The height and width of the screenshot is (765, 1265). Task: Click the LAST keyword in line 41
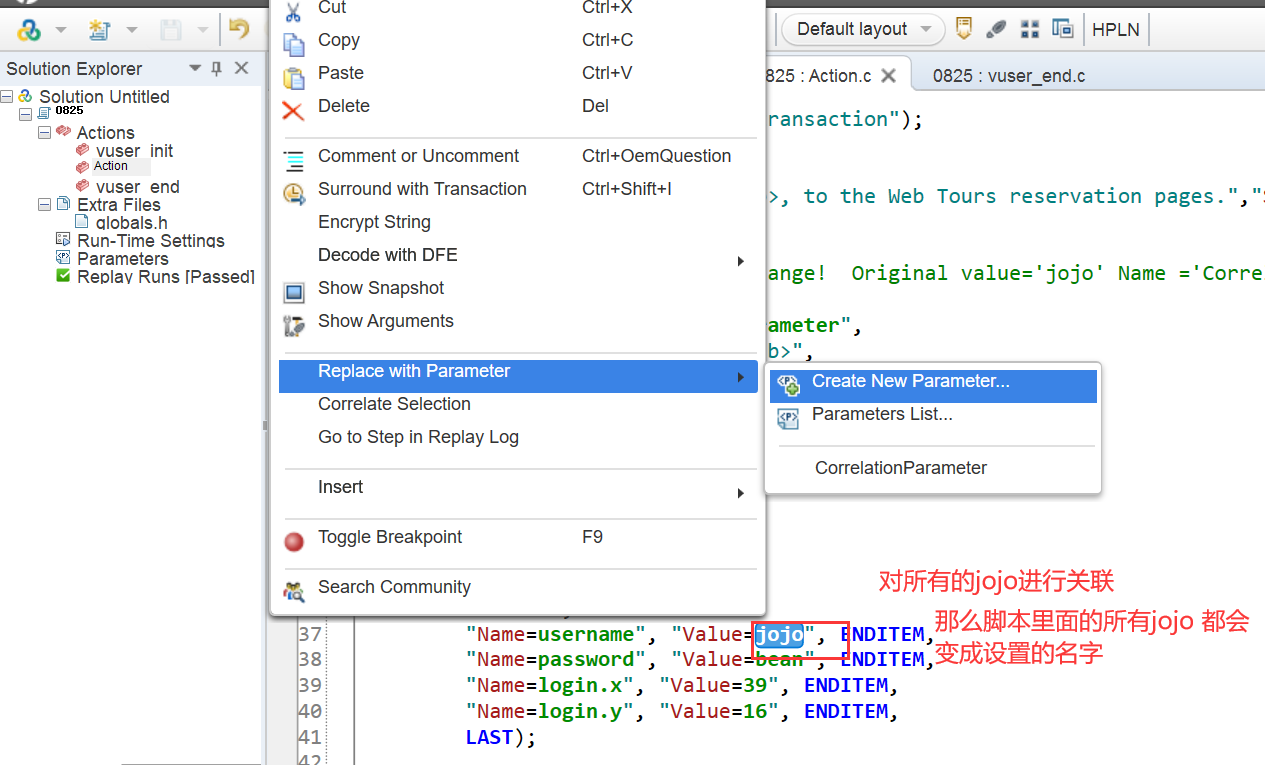[x=489, y=738]
